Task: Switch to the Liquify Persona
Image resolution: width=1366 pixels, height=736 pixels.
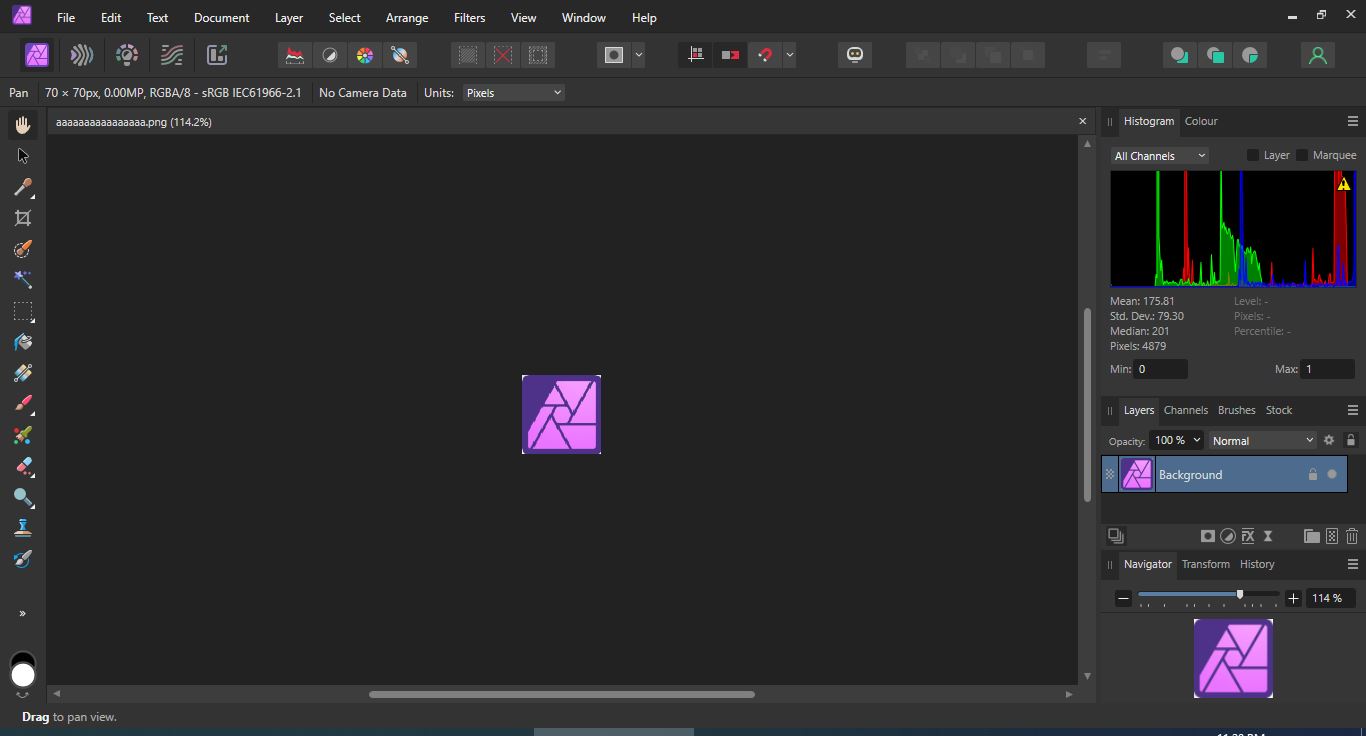Action: click(82, 55)
